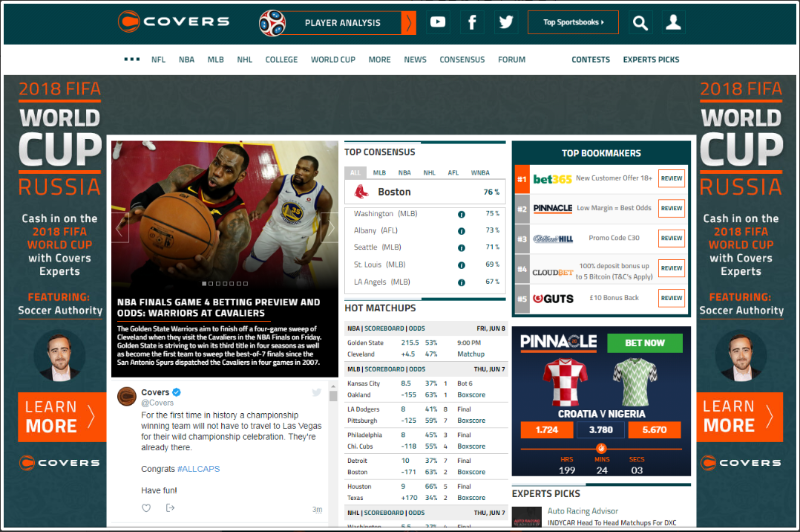Click Review button for bet365
Image resolution: width=800 pixels, height=532 pixels.
[671, 179]
